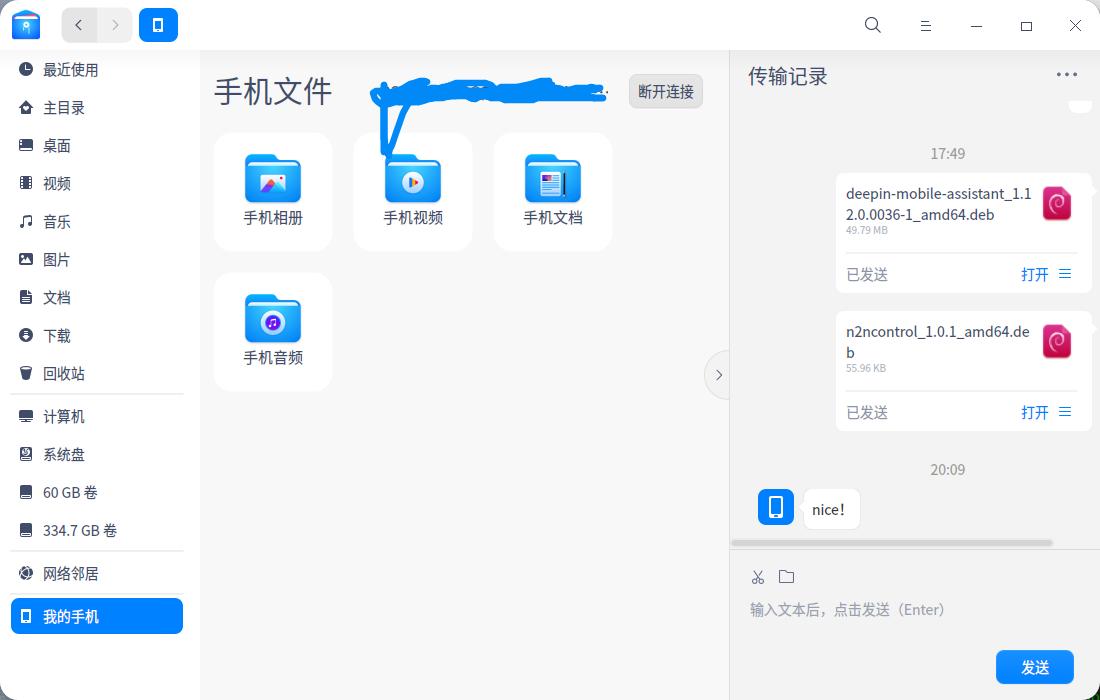Open the 手机音频 phone audio folder
This screenshot has width=1100, height=700.
pyautogui.click(x=273, y=332)
